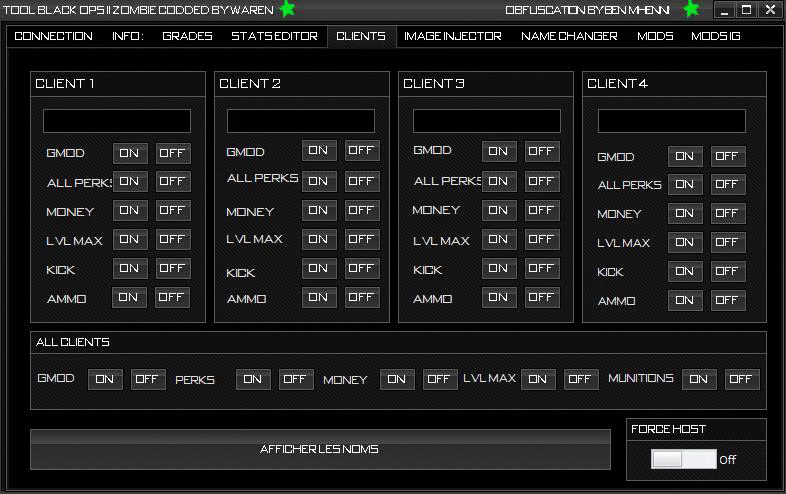Turn GMOD OFF for Client 2
Viewport: 786px width, 494px height.
pyautogui.click(x=362, y=150)
